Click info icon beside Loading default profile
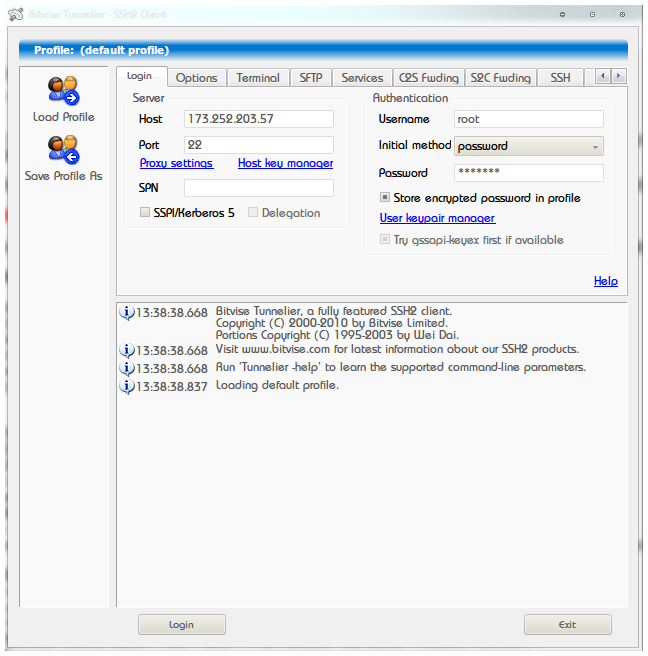 point(127,386)
